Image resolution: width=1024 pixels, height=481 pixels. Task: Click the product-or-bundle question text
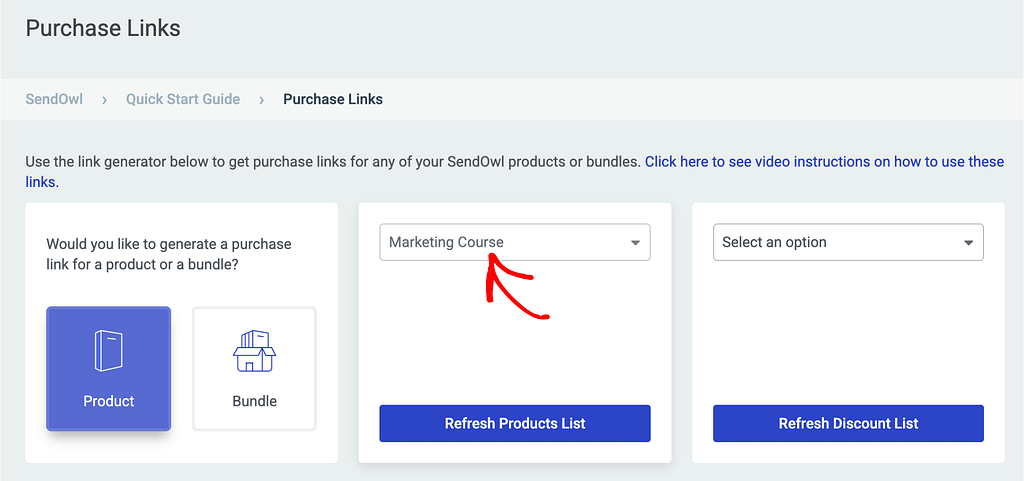click(x=169, y=255)
